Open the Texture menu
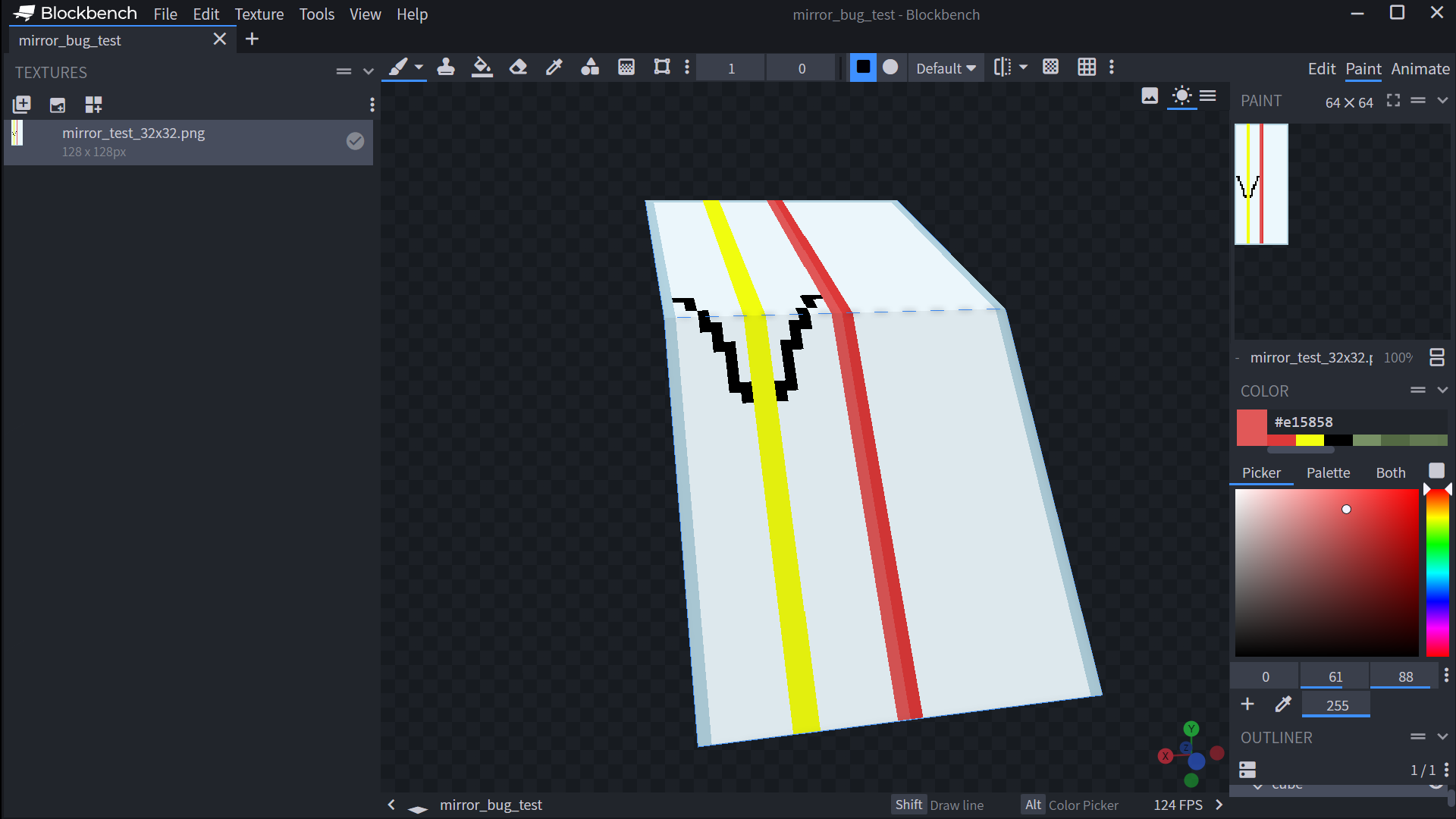Screen dimensions: 1456x819 (259, 14)
